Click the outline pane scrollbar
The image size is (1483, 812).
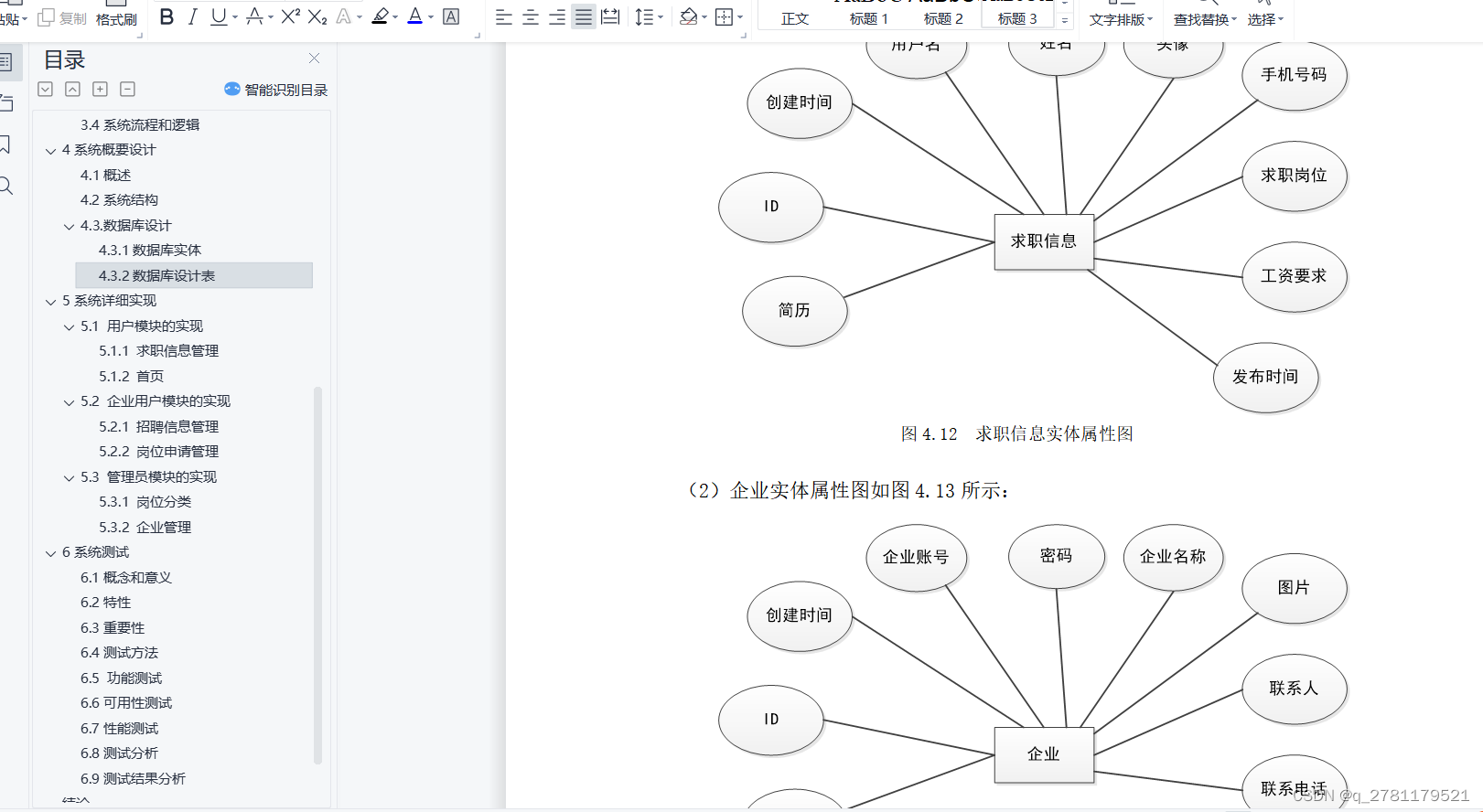(x=317, y=574)
